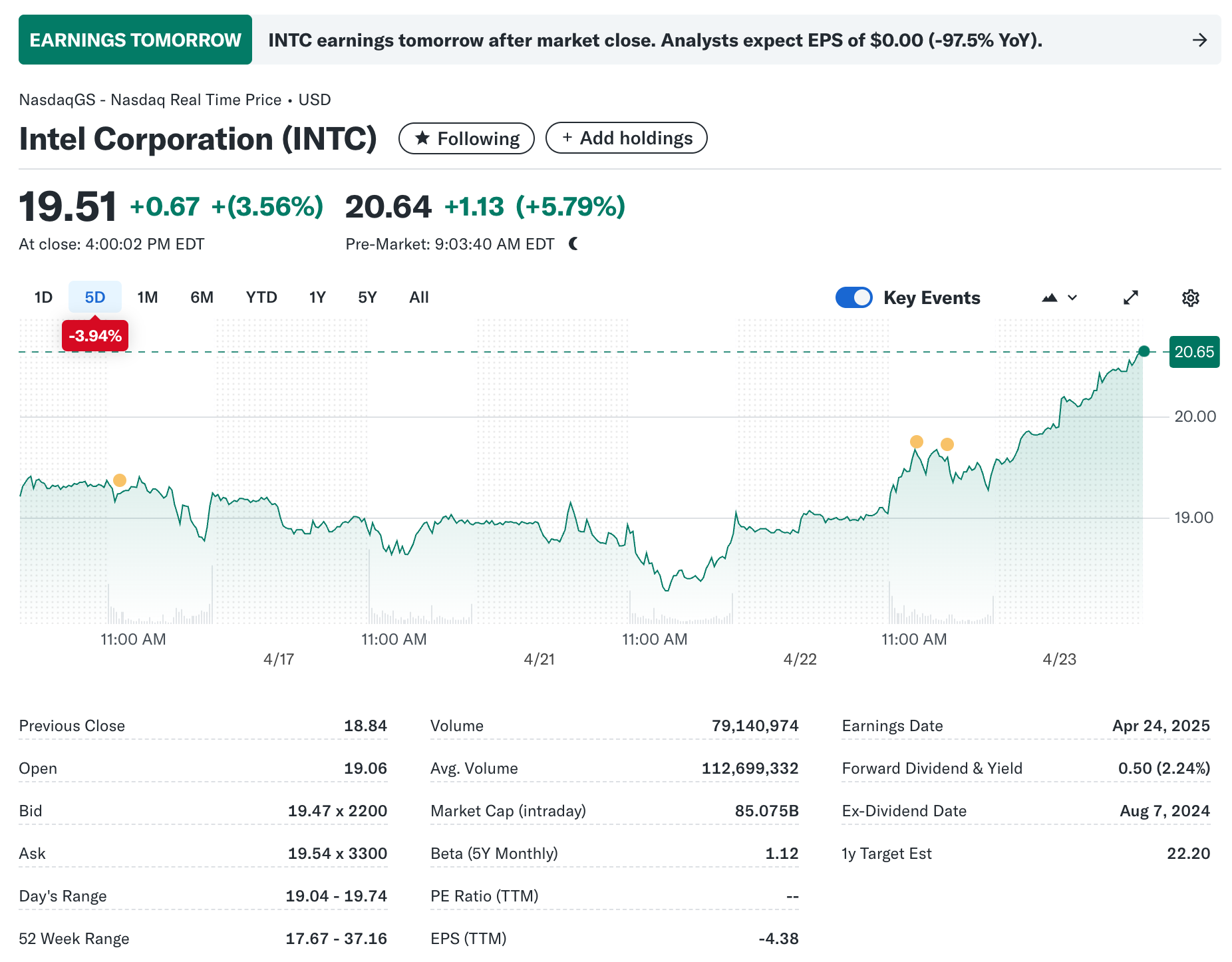Click the current price endpoint dot on chart
This screenshot has width=1232, height=962.
[1144, 351]
